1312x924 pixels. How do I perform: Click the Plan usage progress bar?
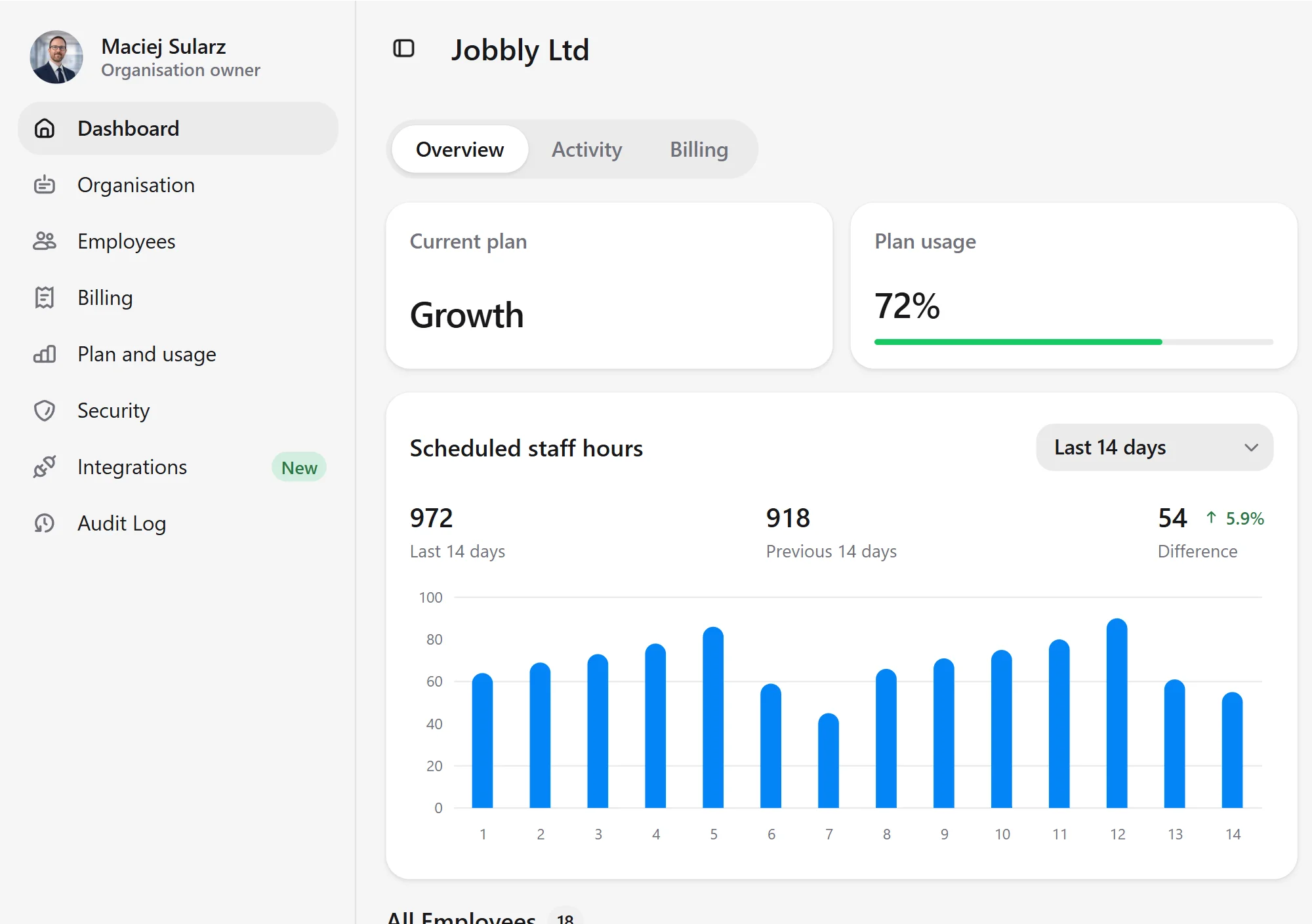pos(1073,342)
